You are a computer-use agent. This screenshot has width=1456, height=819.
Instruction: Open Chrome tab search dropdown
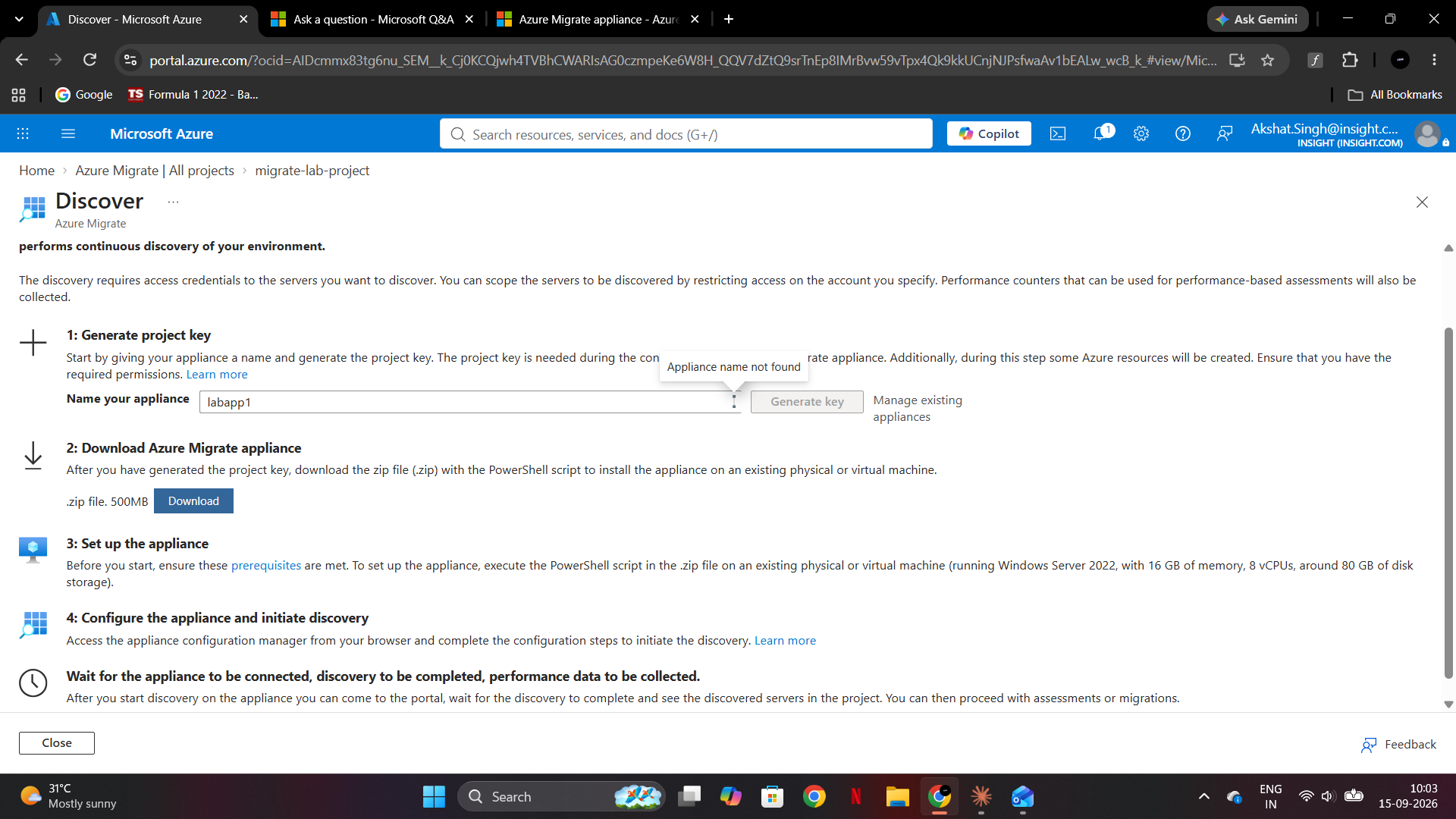pos(19,19)
